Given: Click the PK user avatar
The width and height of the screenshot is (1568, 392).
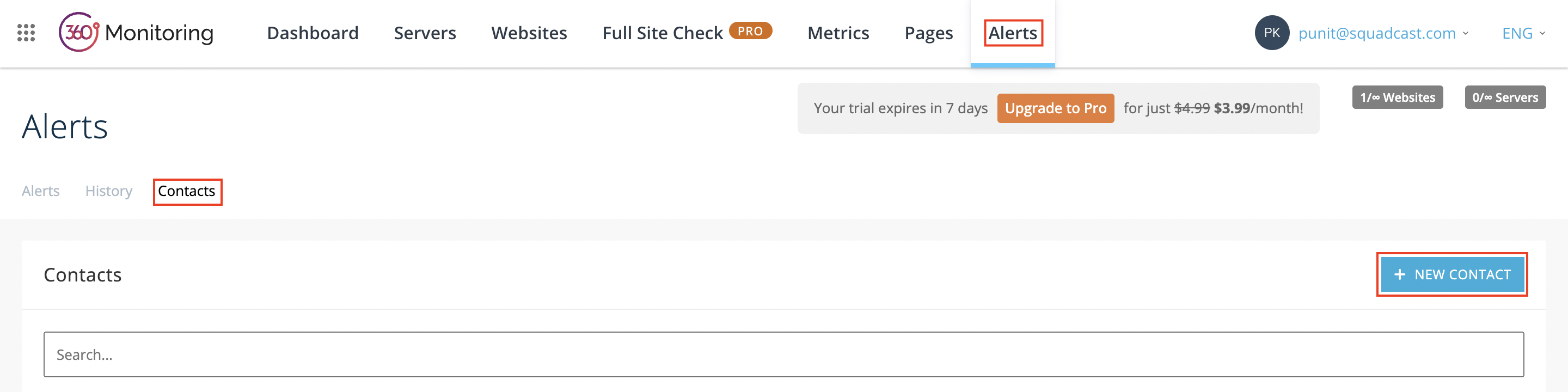Looking at the screenshot, I should 1272,33.
